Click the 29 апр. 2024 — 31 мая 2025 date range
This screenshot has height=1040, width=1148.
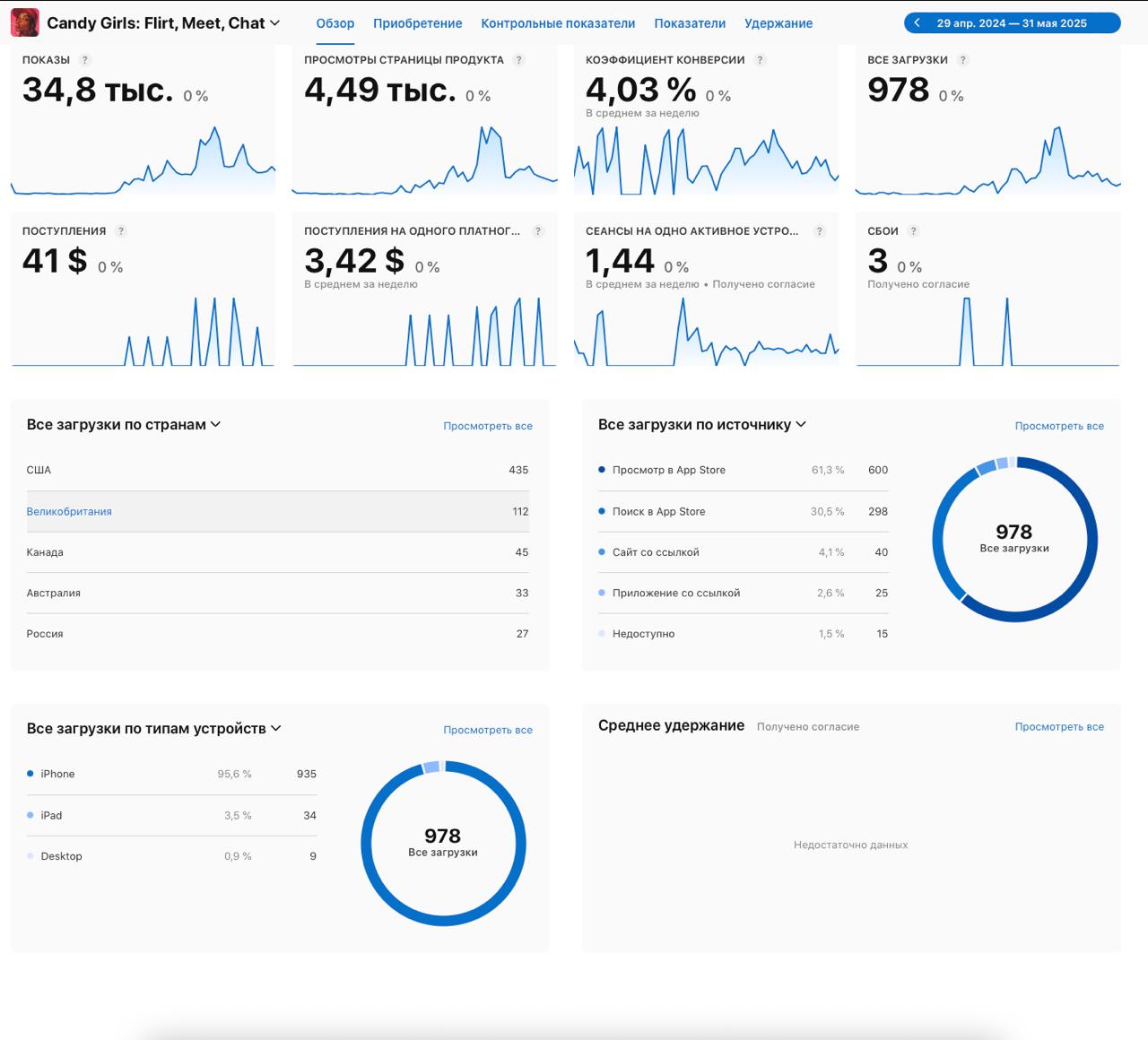click(1011, 23)
